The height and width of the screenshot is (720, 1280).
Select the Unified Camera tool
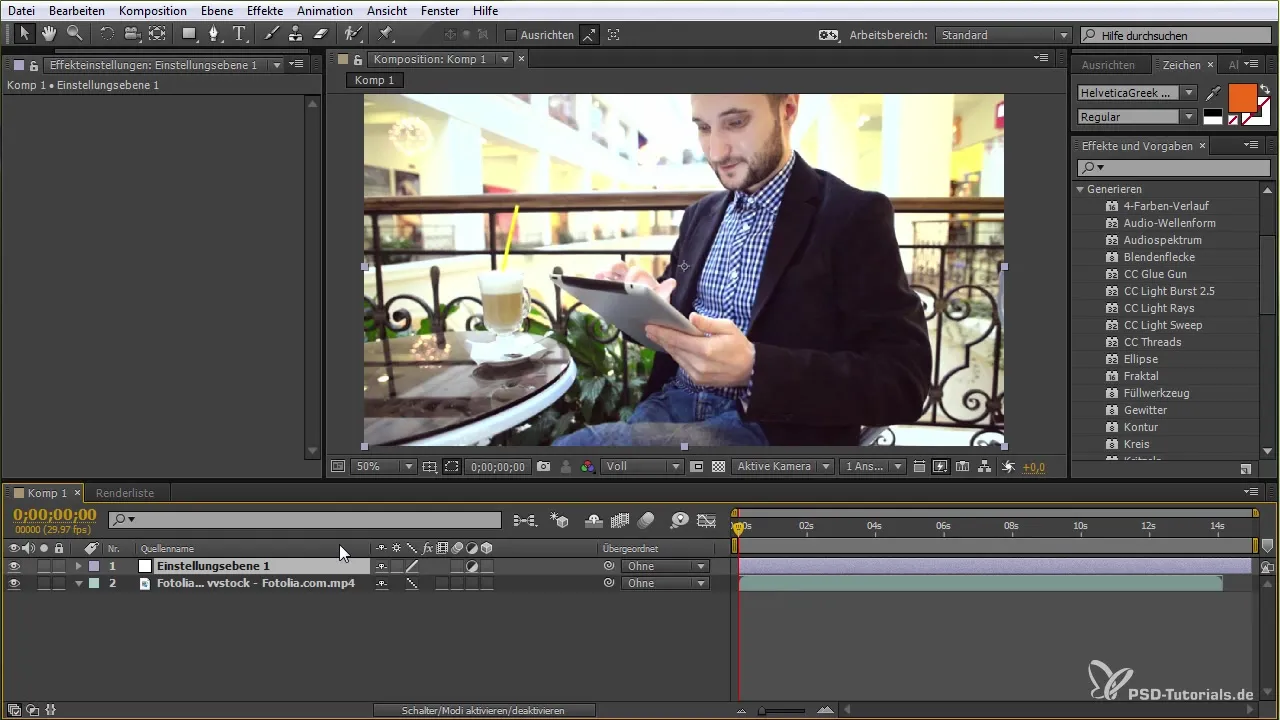point(132,34)
